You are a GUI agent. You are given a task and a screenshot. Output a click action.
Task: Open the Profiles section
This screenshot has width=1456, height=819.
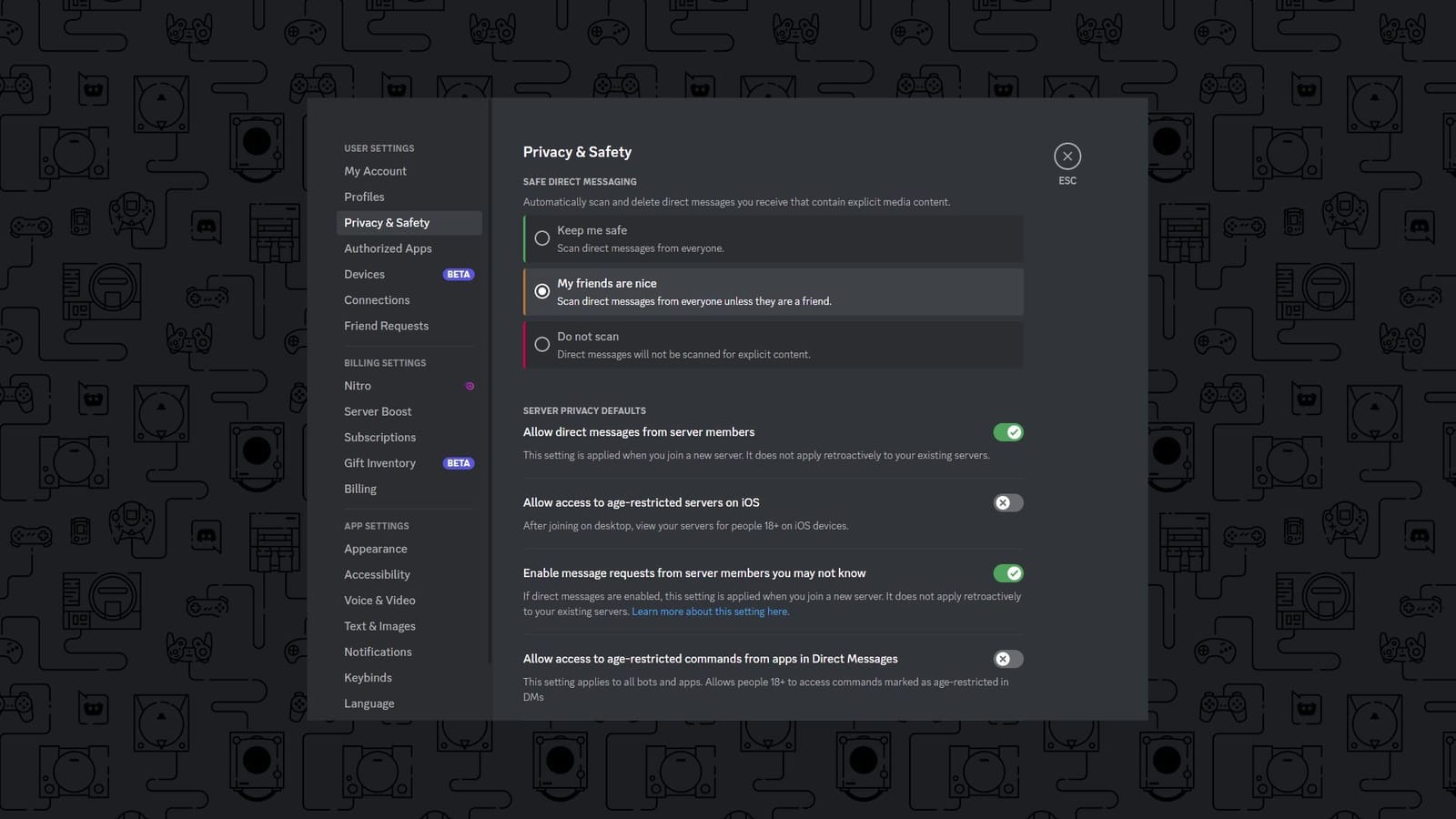[x=364, y=197]
